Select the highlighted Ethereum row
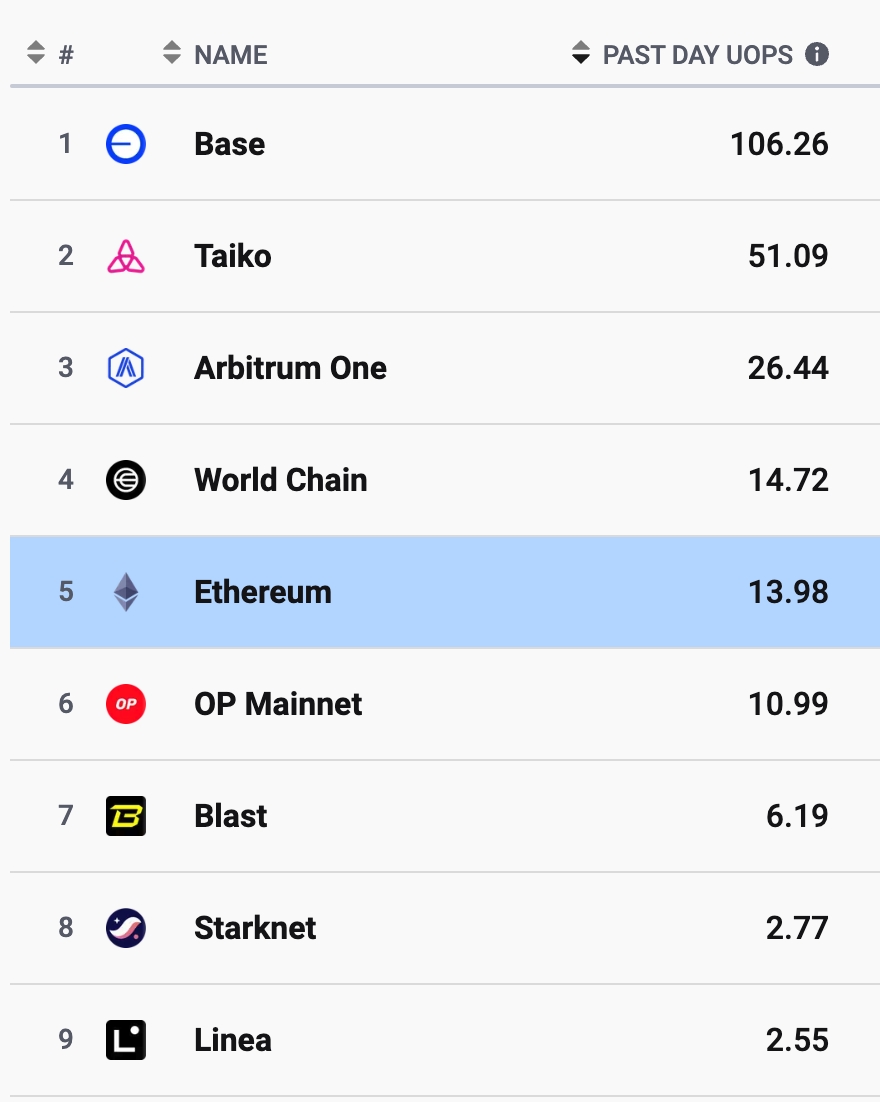880x1102 pixels. pyautogui.click(x=445, y=592)
